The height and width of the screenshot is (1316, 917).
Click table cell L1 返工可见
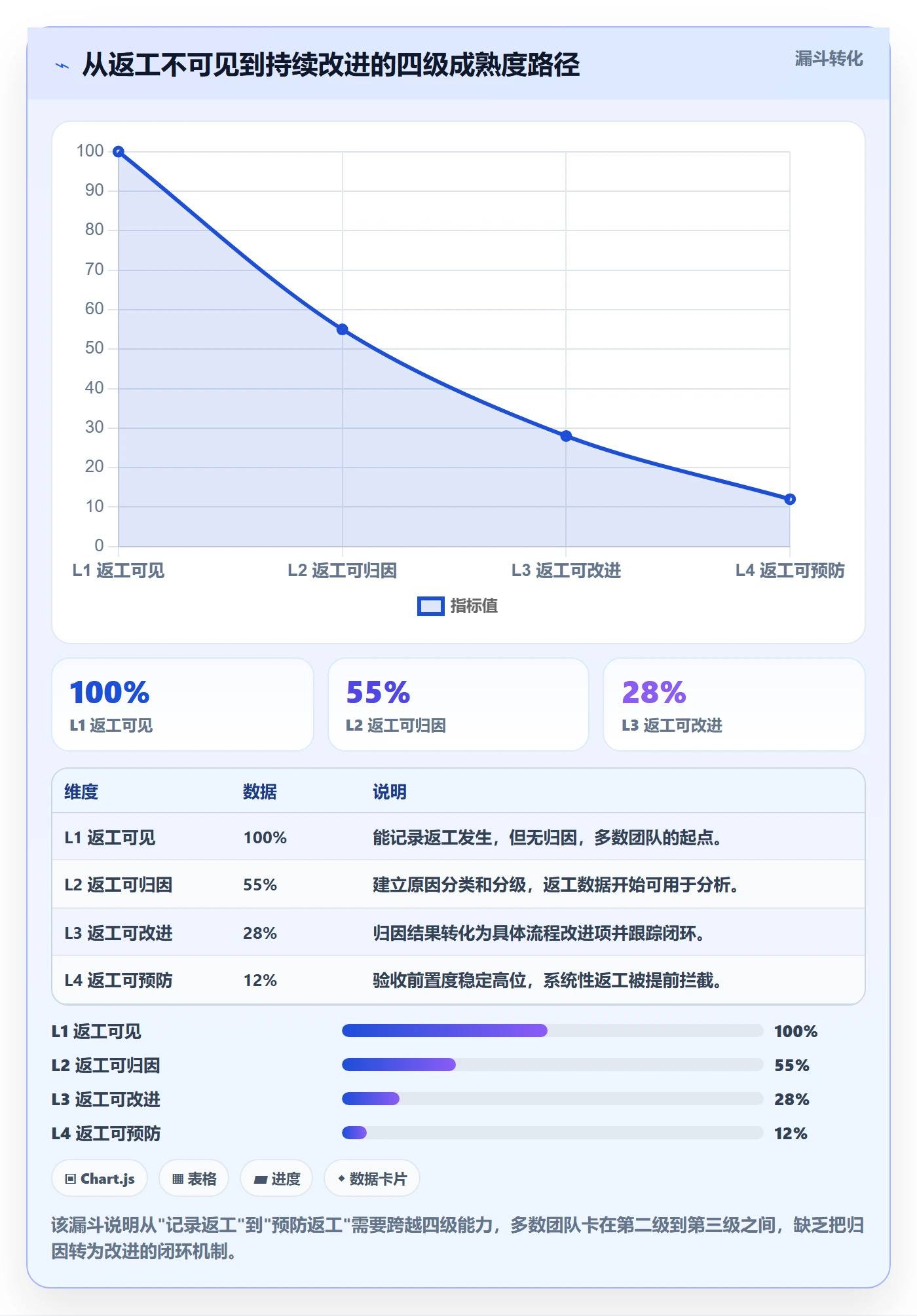coord(110,837)
